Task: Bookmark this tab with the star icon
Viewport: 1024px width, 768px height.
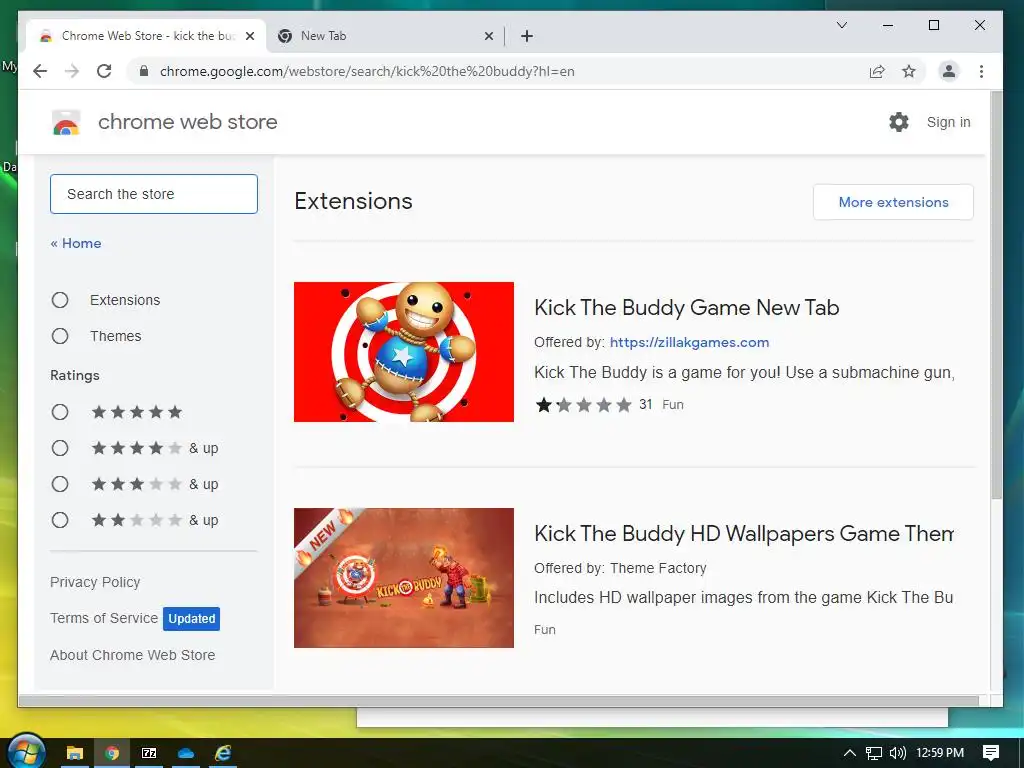Action: pos(909,71)
